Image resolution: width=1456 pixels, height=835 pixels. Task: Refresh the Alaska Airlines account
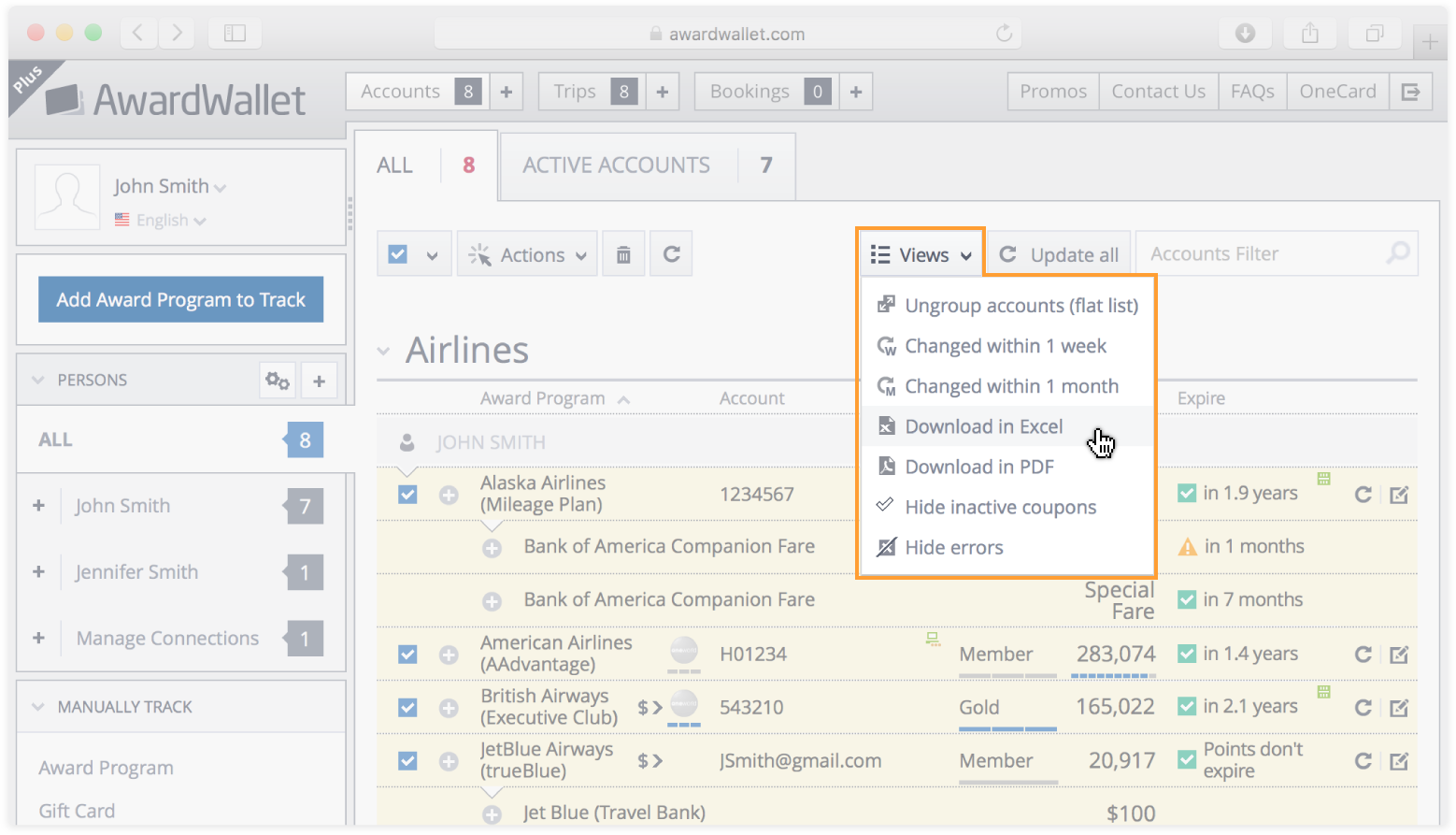pos(1363,494)
